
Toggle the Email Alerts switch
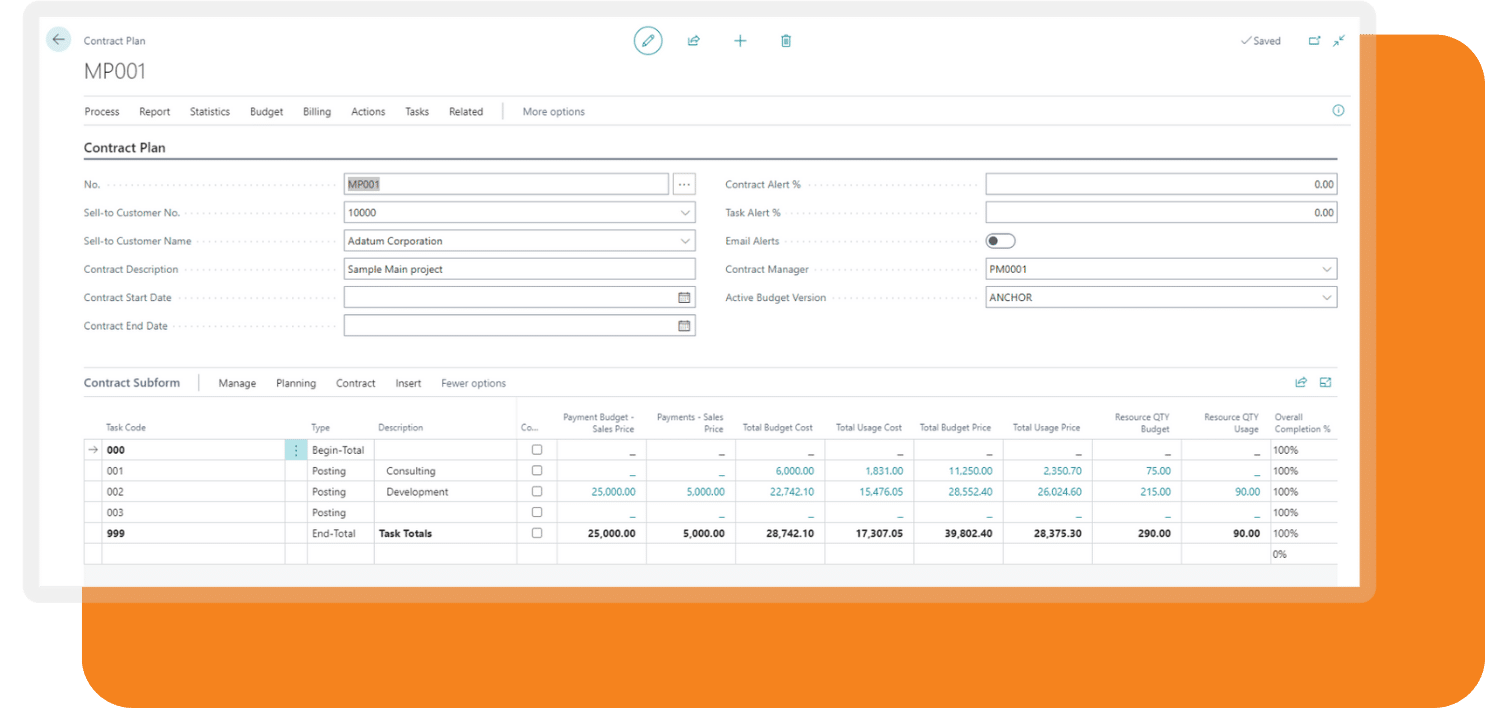[x=1000, y=241]
